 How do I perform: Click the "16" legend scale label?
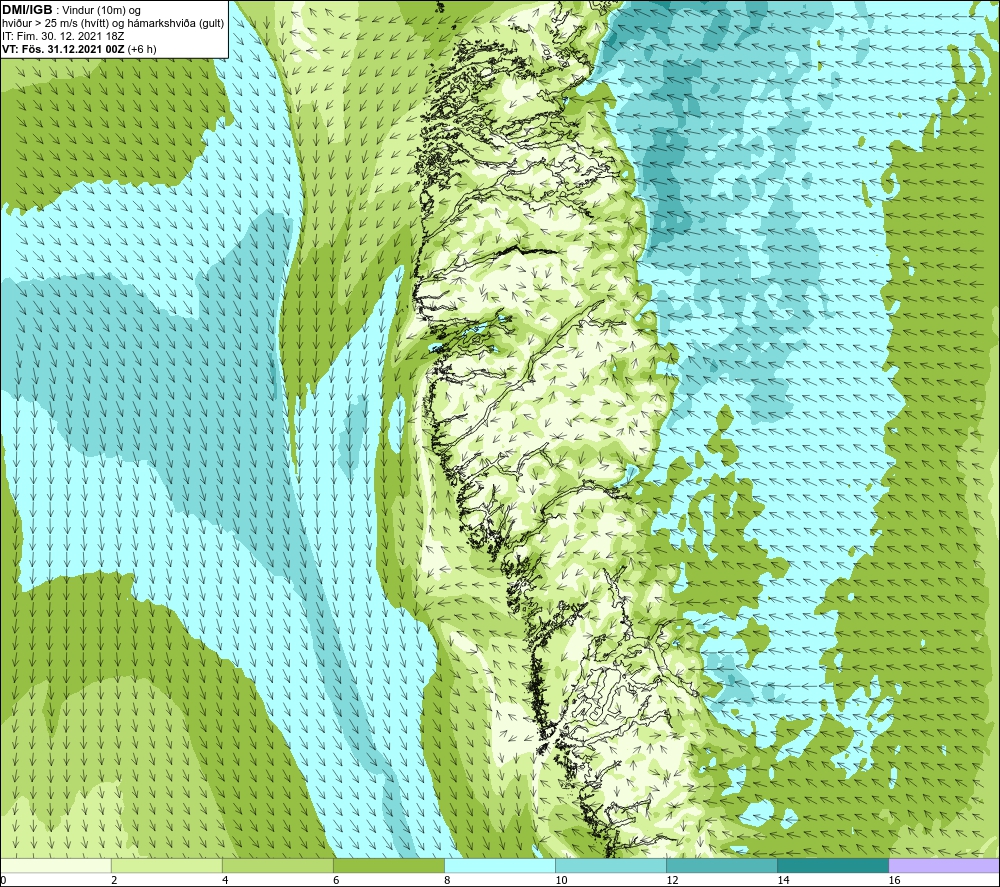point(894,880)
